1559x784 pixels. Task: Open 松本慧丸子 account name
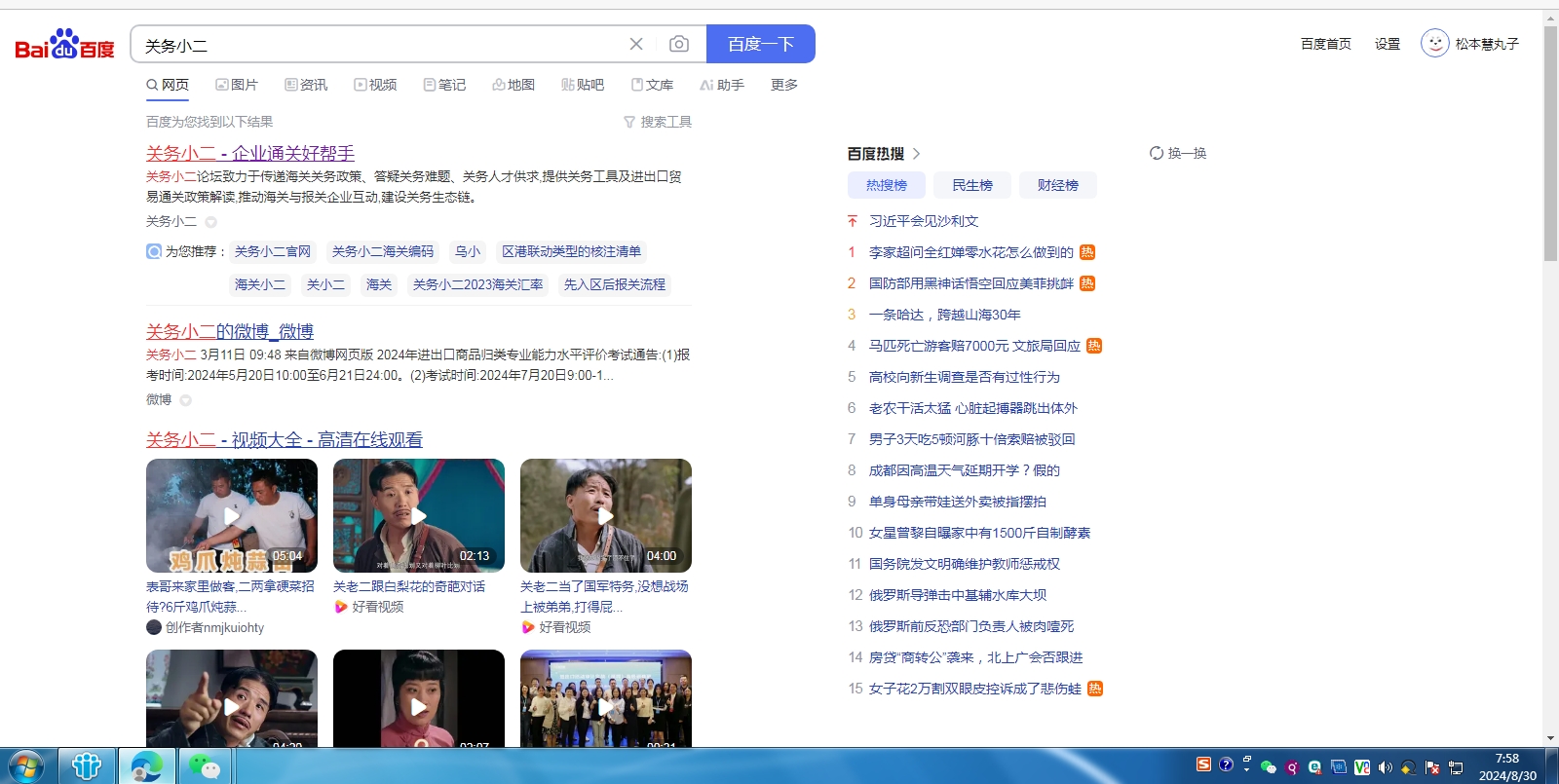(x=1487, y=44)
